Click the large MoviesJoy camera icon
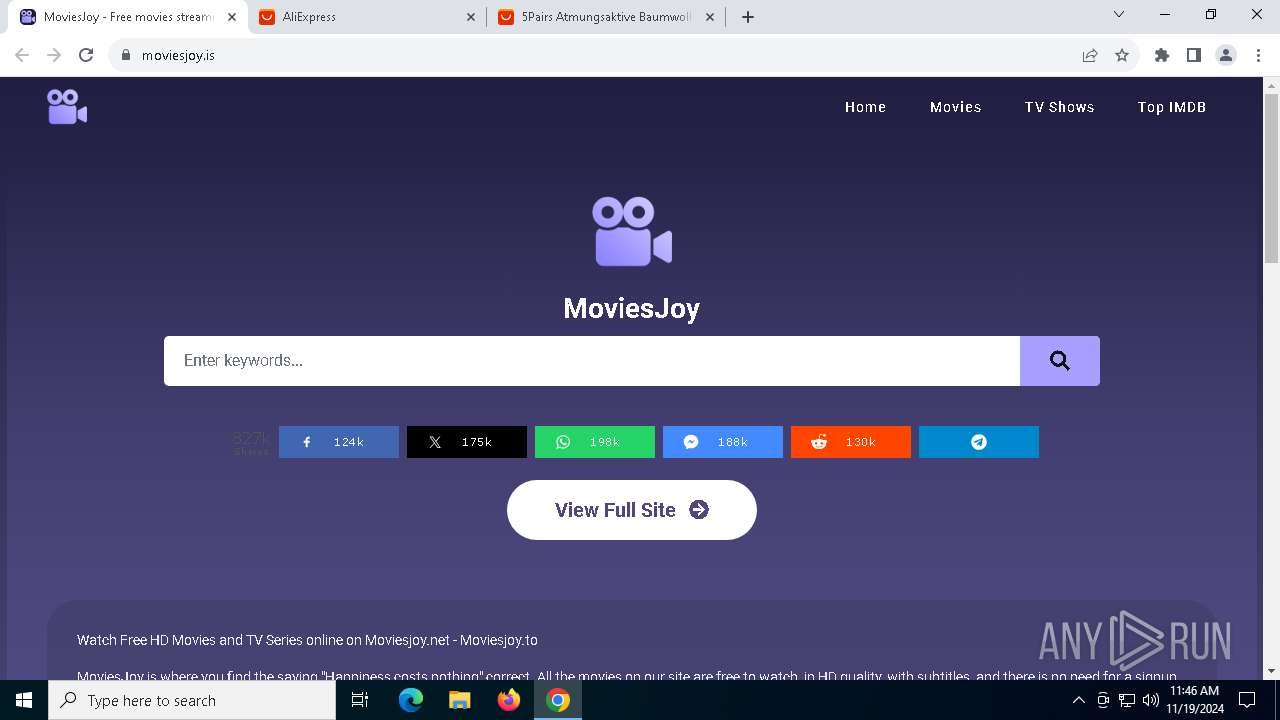Image resolution: width=1280 pixels, height=720 pixels. pos(632,232)
